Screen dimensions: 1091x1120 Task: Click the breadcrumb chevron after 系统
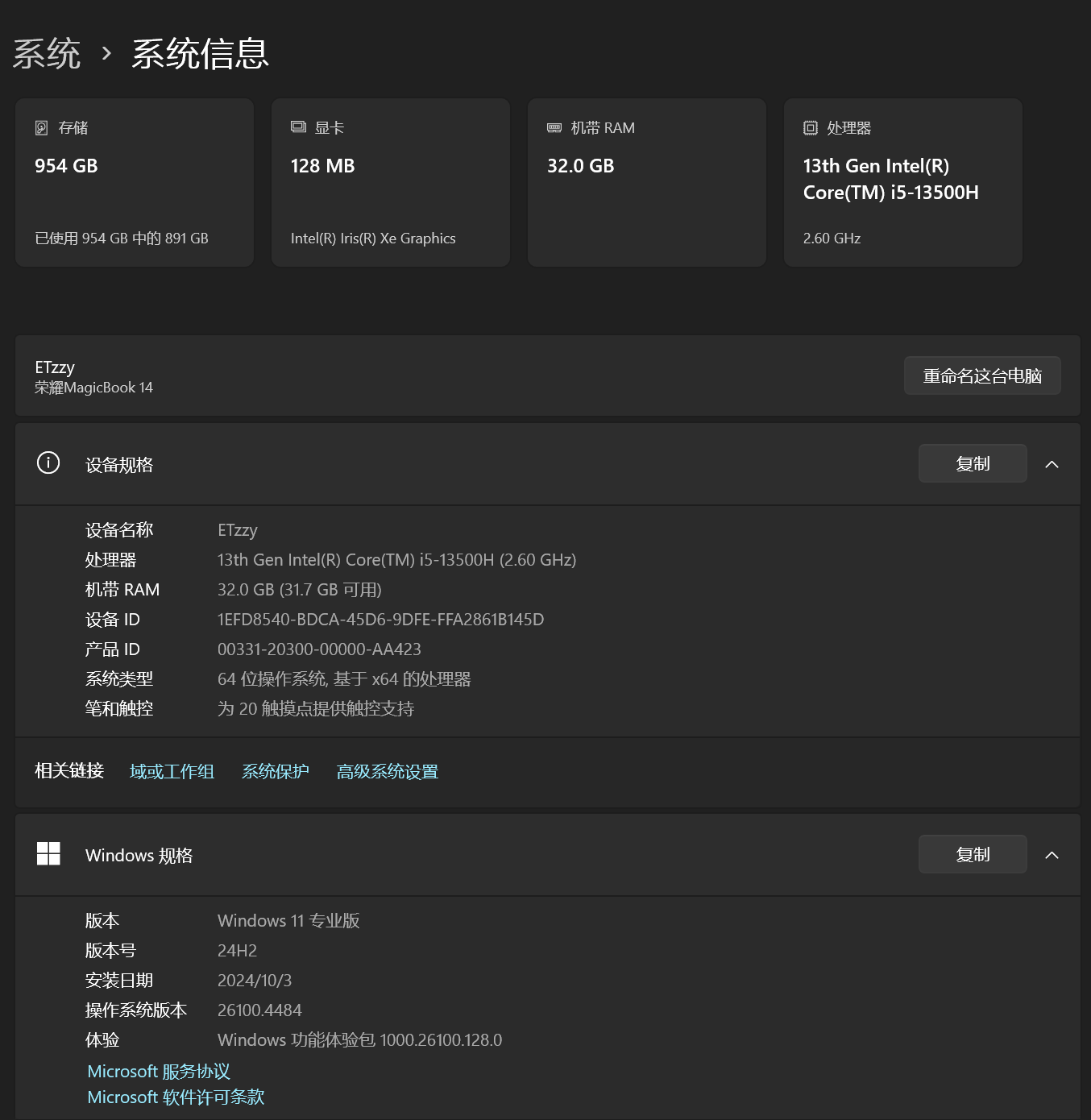click(106, 54)
